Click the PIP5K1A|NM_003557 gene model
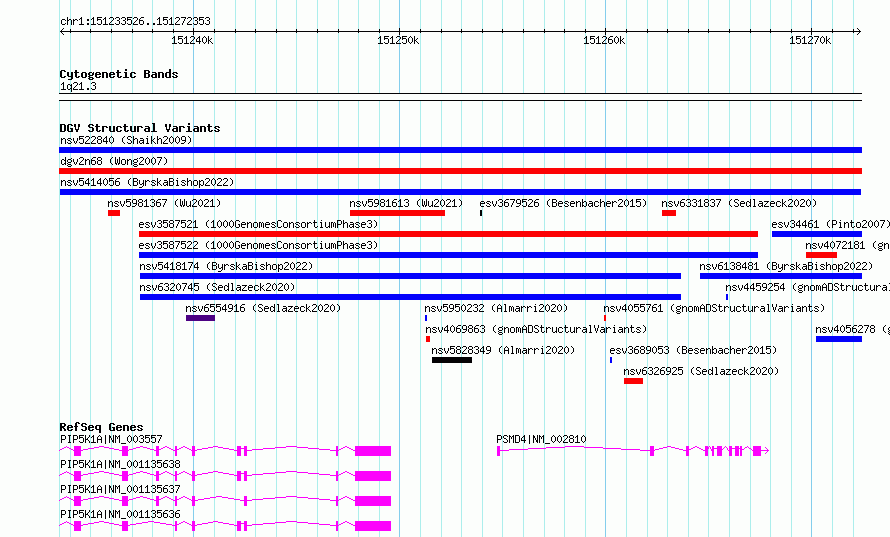Viewport: 890px width, 537px height. pos(225,451)
